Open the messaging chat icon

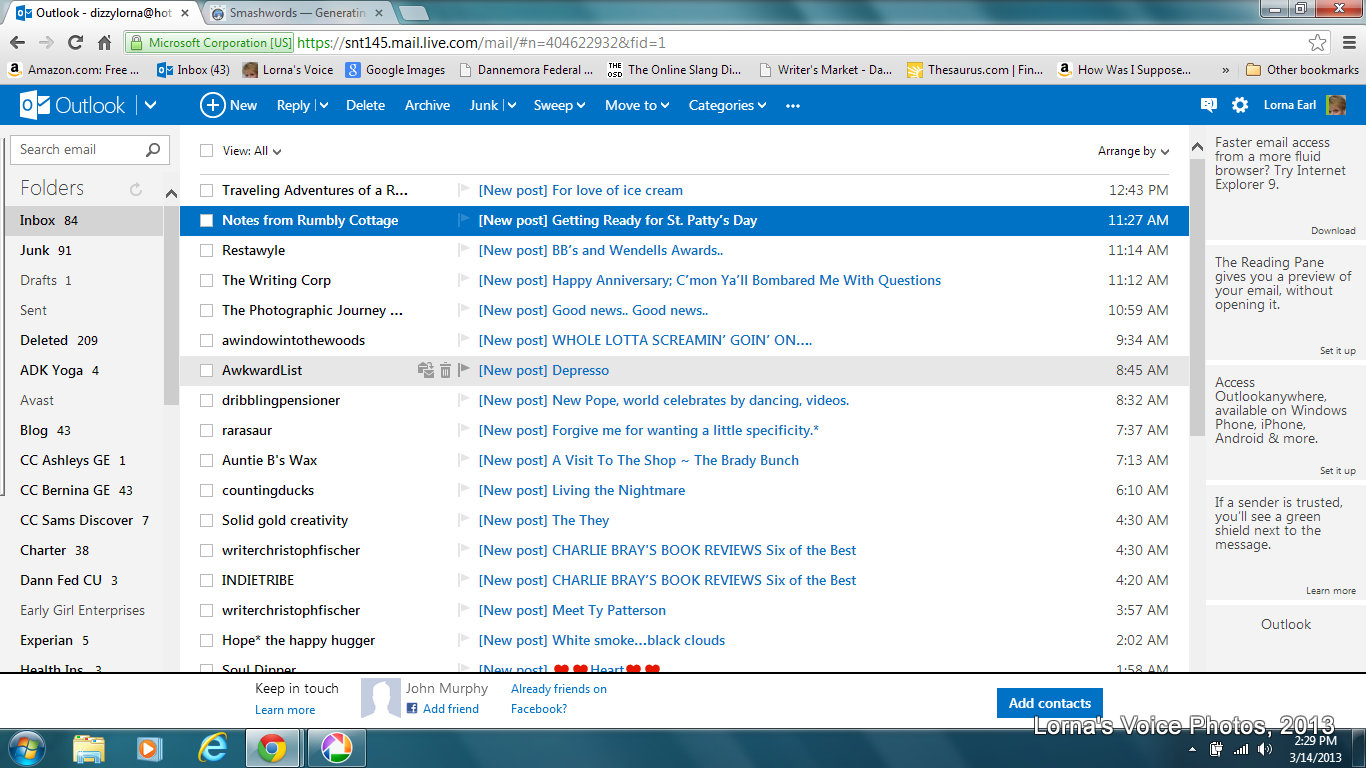pos(1208,105)
